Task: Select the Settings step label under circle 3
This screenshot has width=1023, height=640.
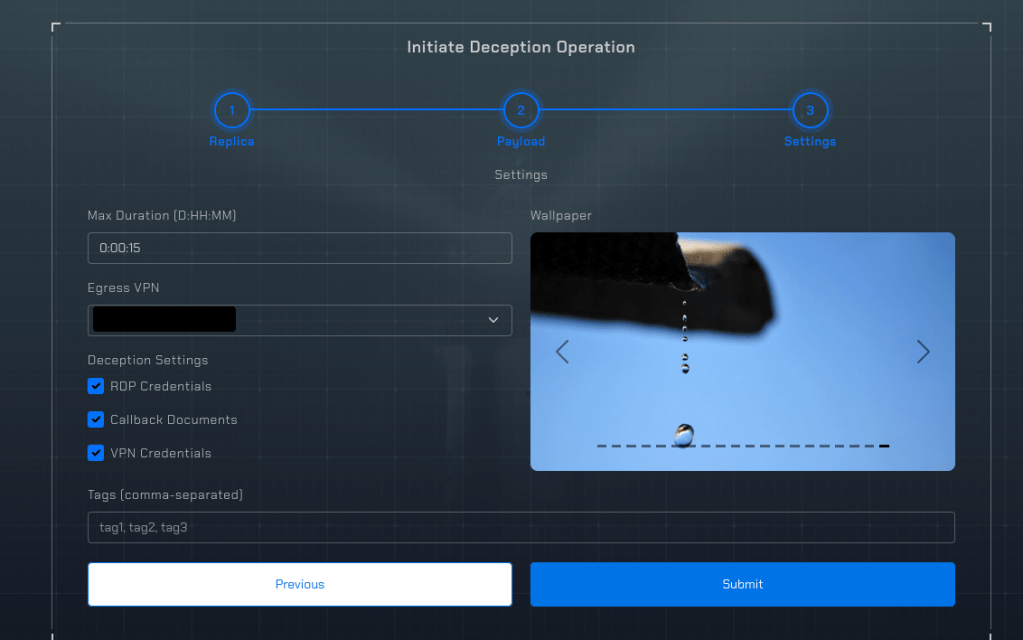Action: 810,142
